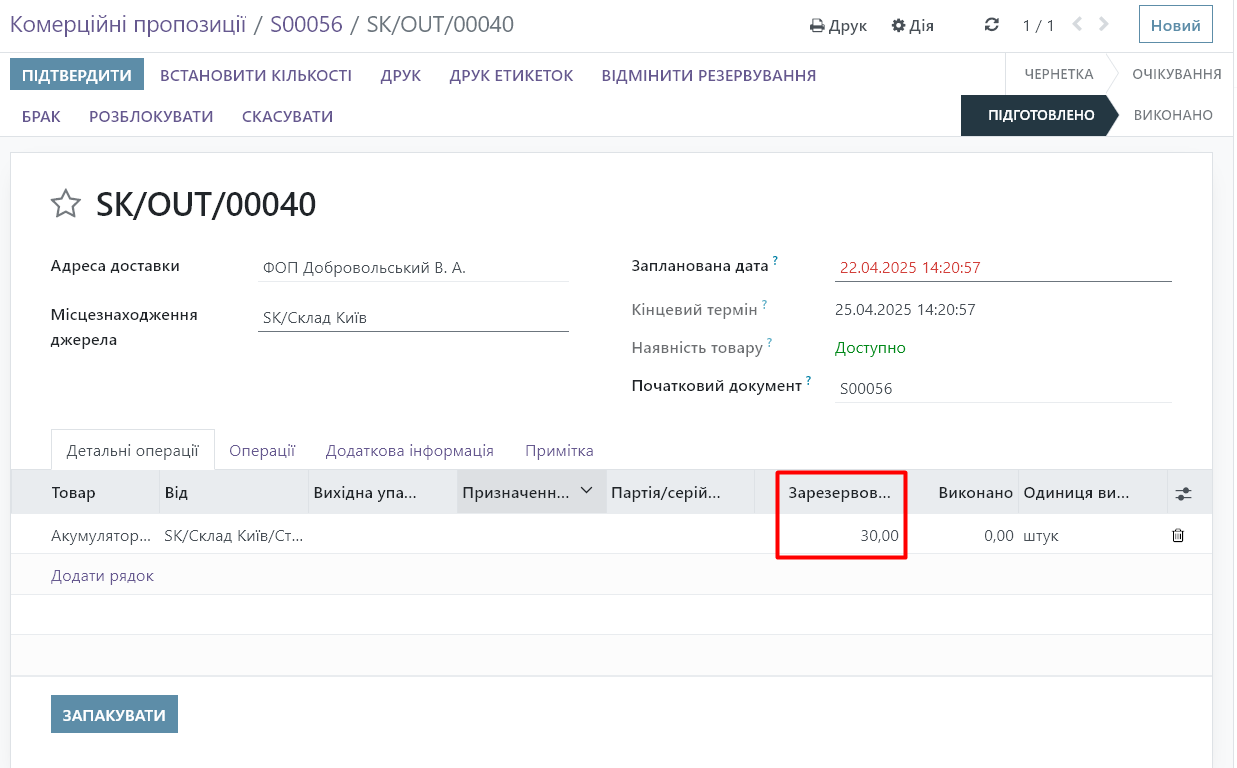
Task: Open column settings adjust icon
Action: point(1183,493)
